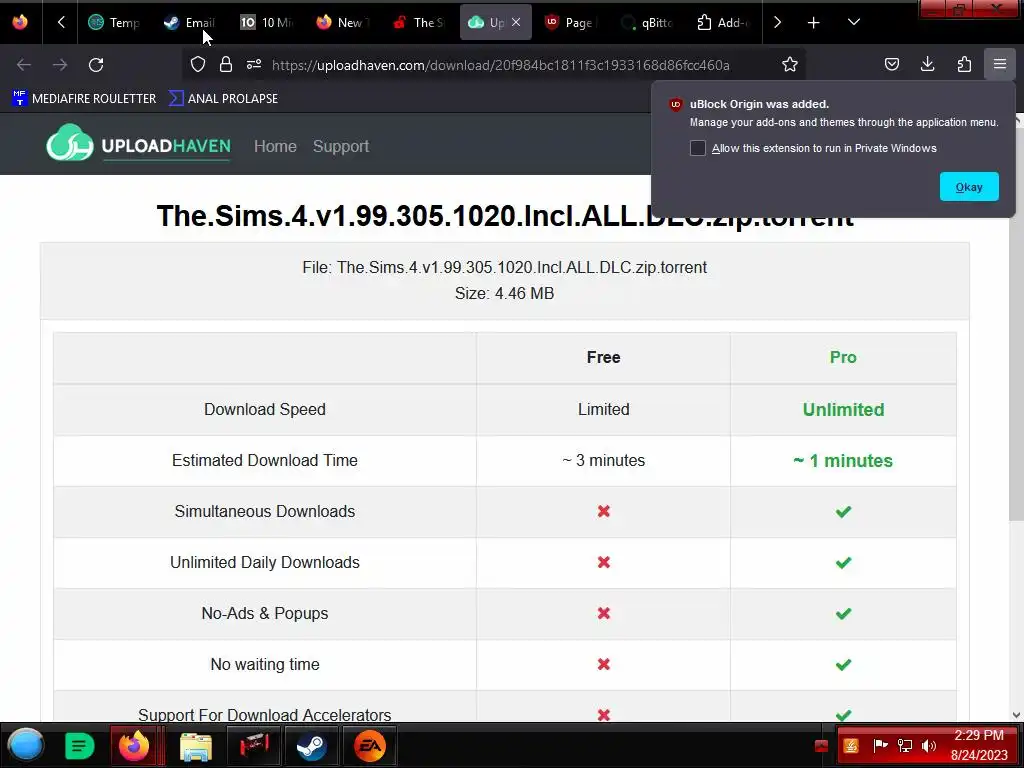Screen dimensions: 1024x768
Task: Click Firefox icon in the taskbar
Action: pyautogui.click(x=134, y=745)
